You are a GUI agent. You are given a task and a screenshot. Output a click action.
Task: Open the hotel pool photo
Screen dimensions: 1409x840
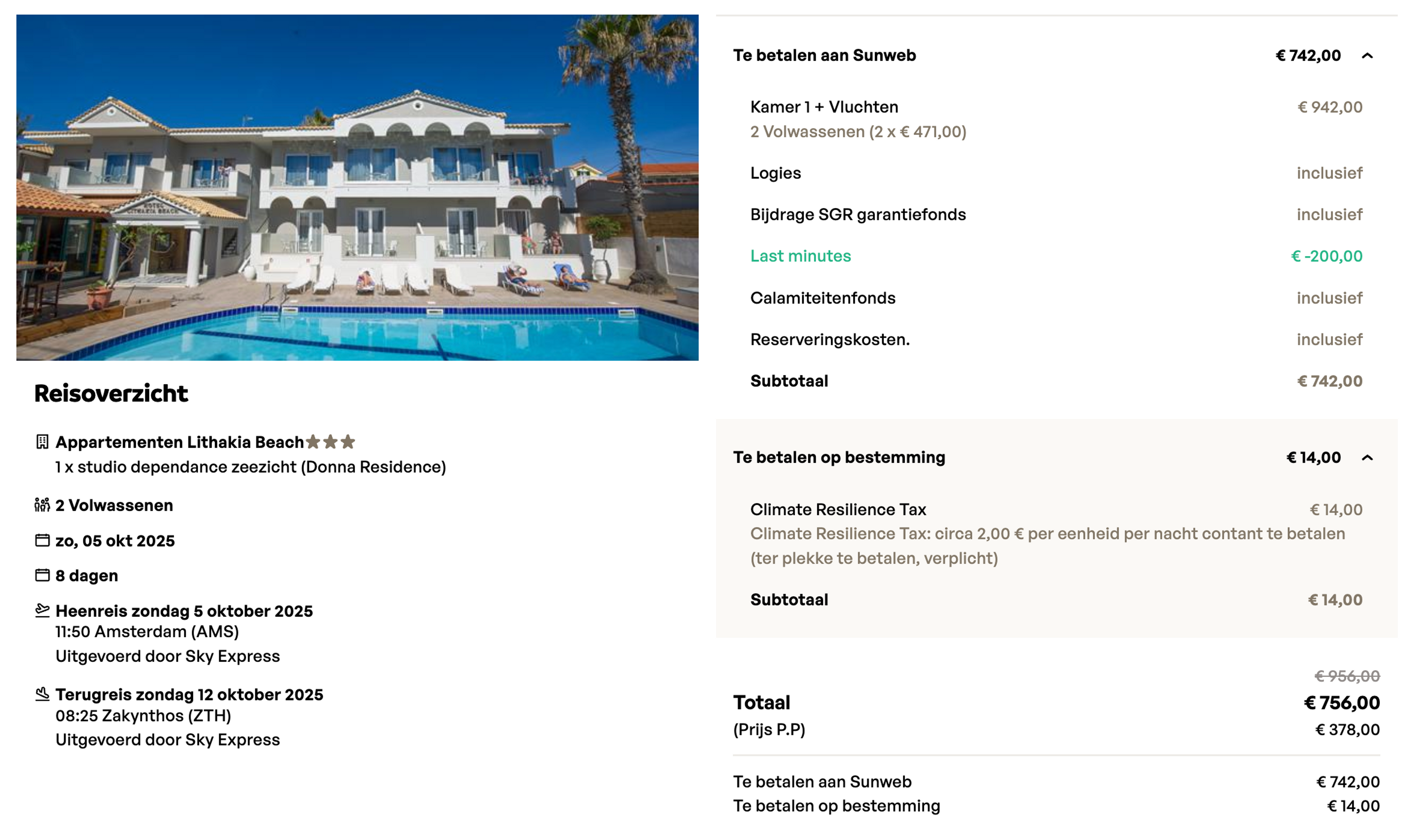357,187
